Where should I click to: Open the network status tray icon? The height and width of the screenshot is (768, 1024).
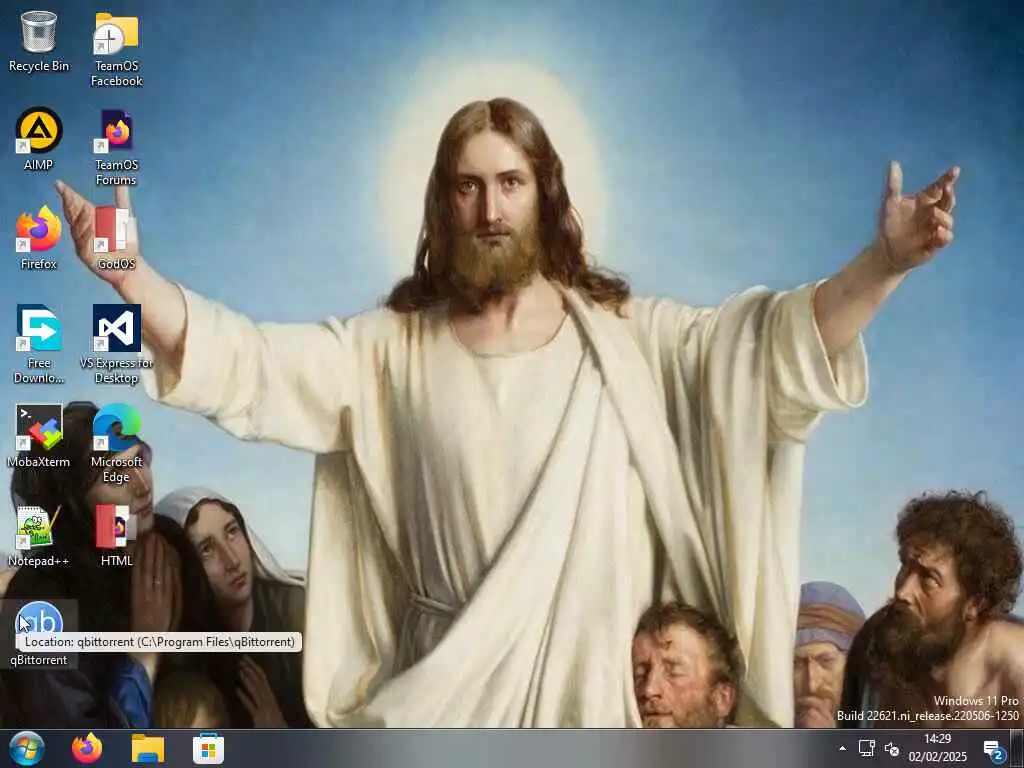coord(867,748)
